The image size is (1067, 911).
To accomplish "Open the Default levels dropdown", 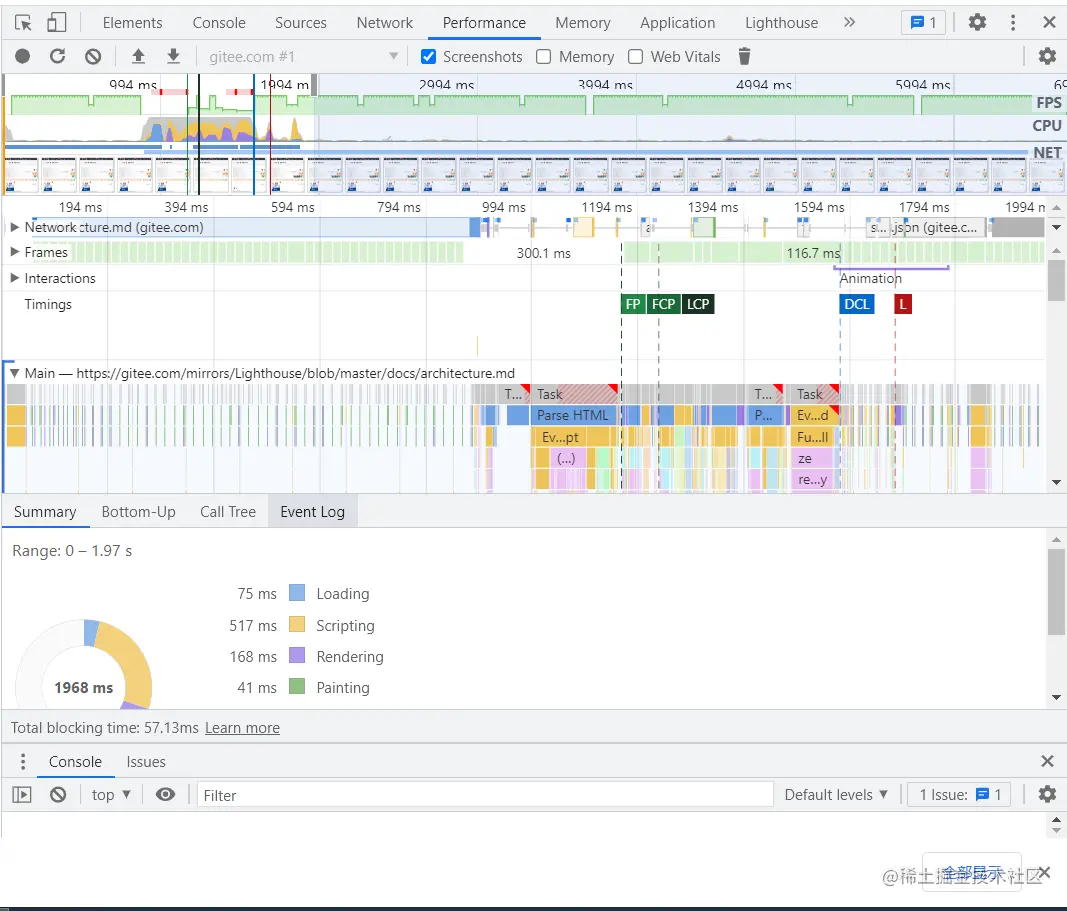I will tap(836, 795).
